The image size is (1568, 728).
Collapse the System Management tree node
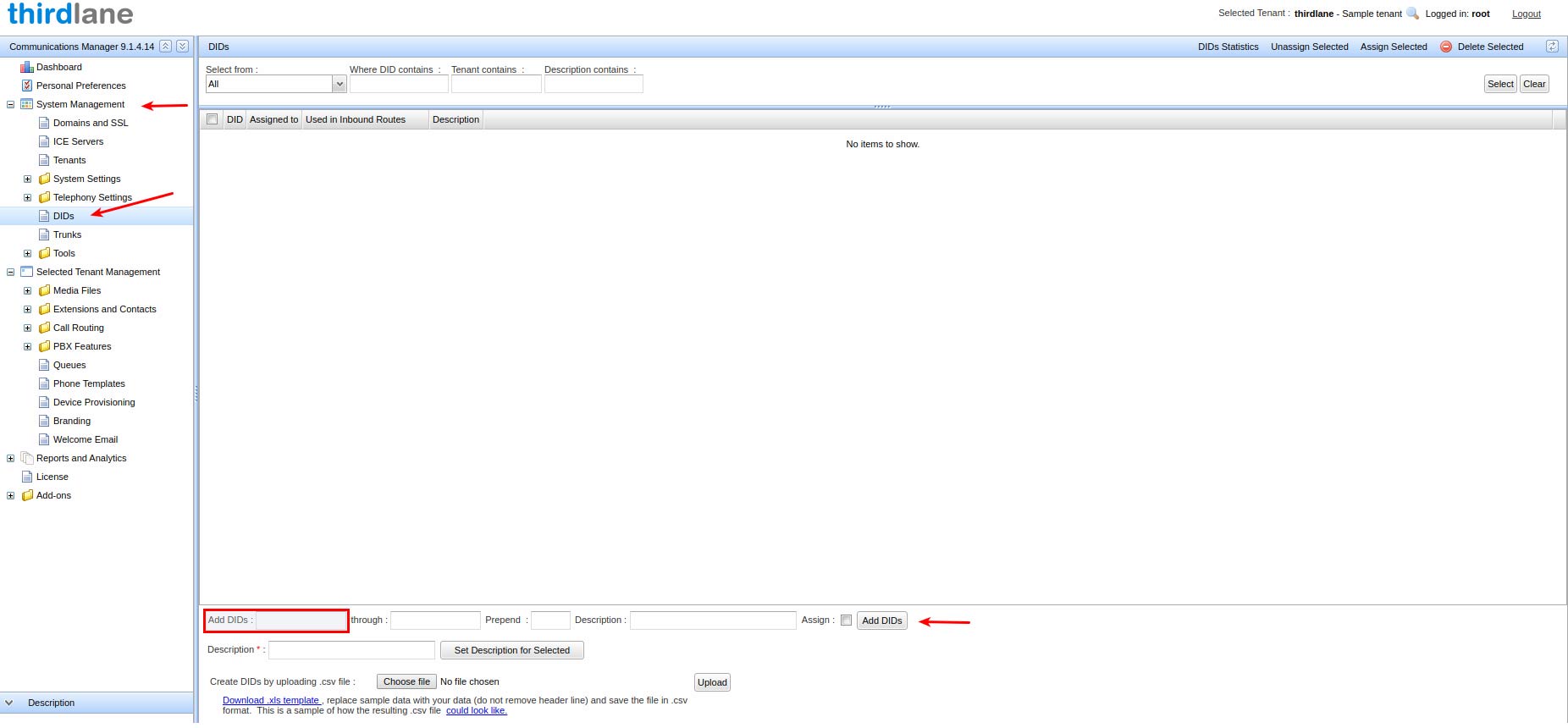[10, 104]
